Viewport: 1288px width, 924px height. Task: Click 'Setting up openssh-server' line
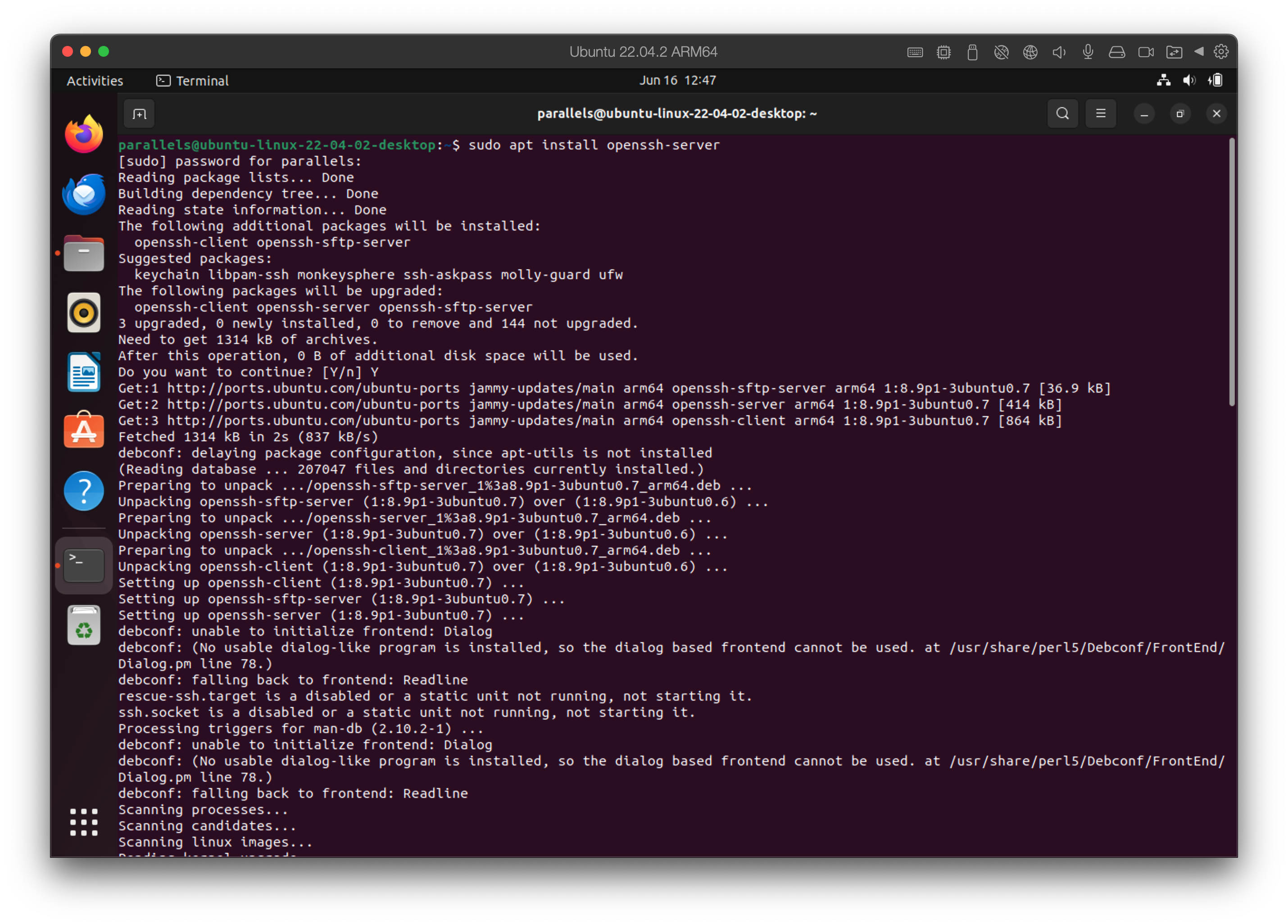322,615
